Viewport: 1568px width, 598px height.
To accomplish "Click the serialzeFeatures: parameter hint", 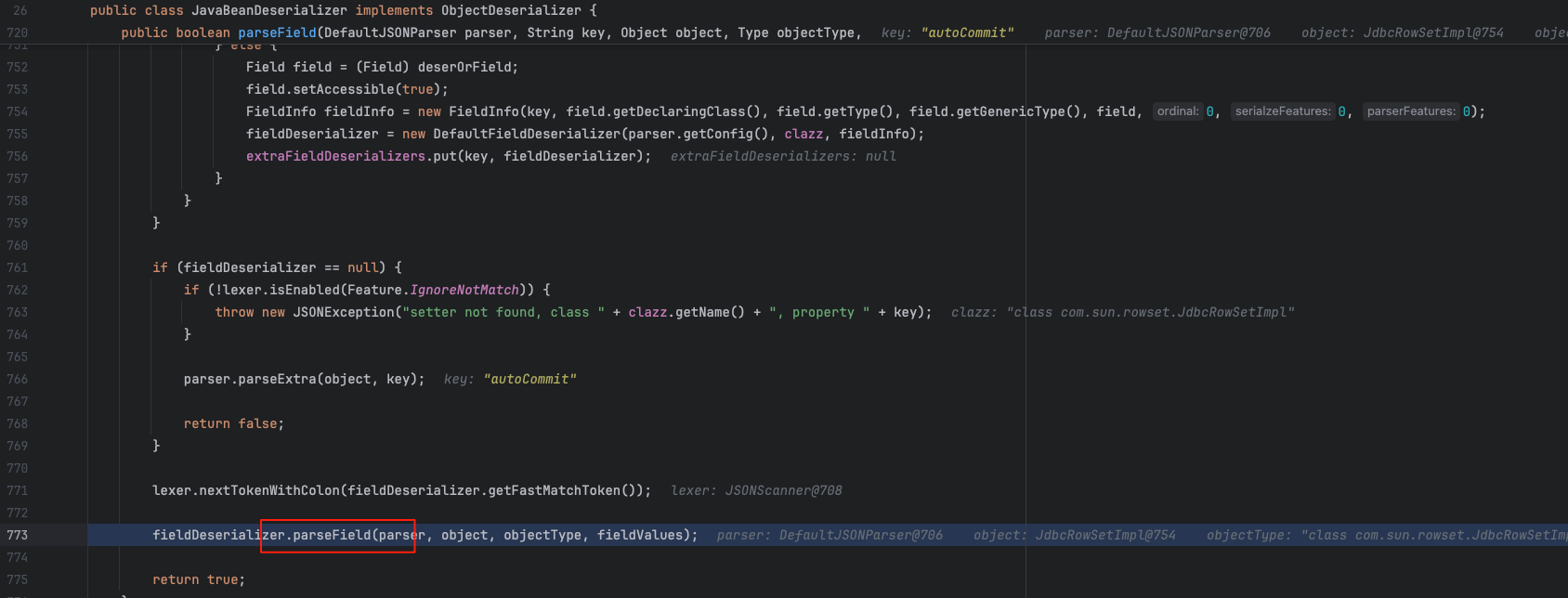I will (1283, 111).
